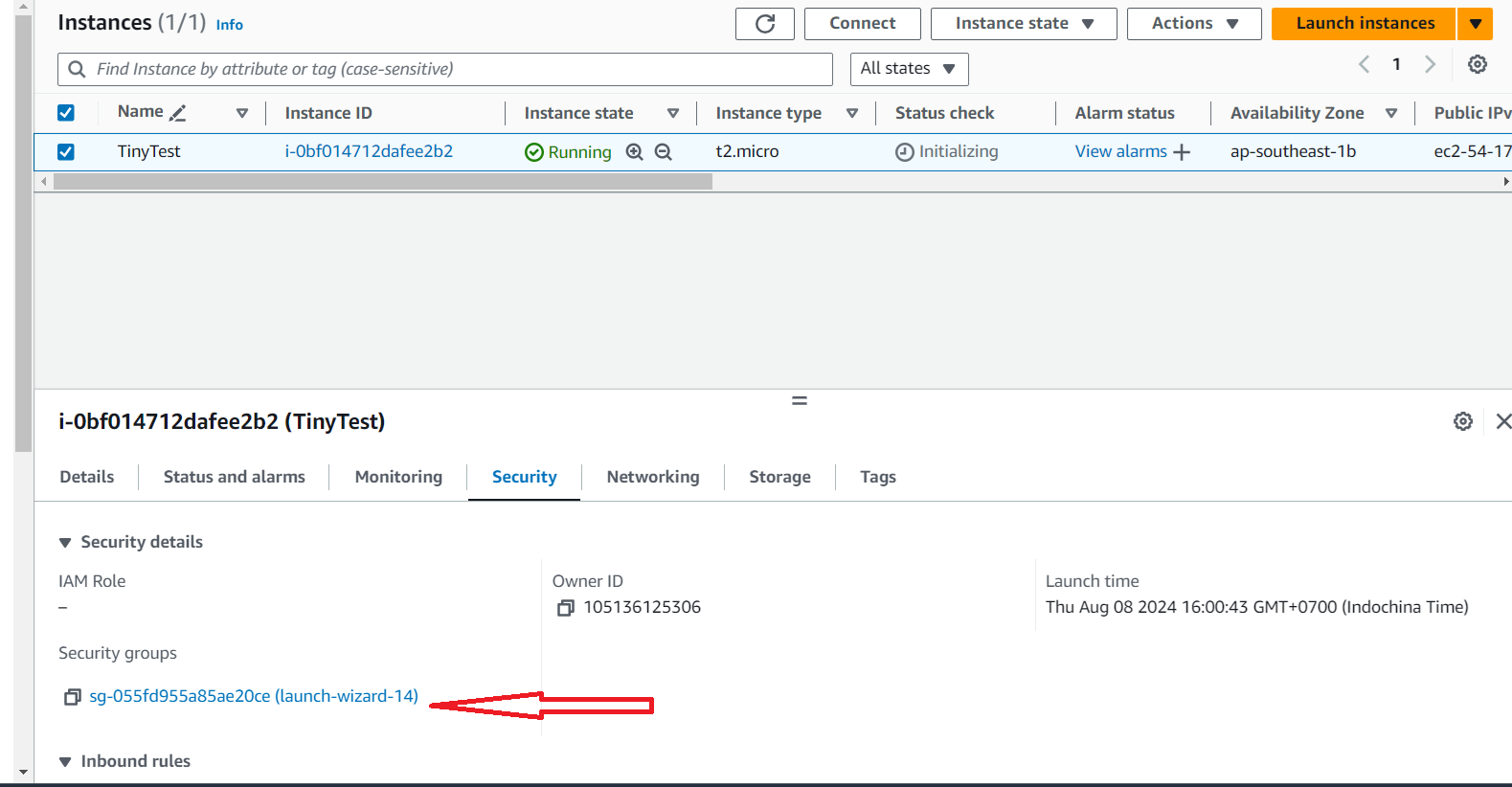Open security group sg-055fd955a85ae20ce link
The image size is (1512, 787).
254,696
